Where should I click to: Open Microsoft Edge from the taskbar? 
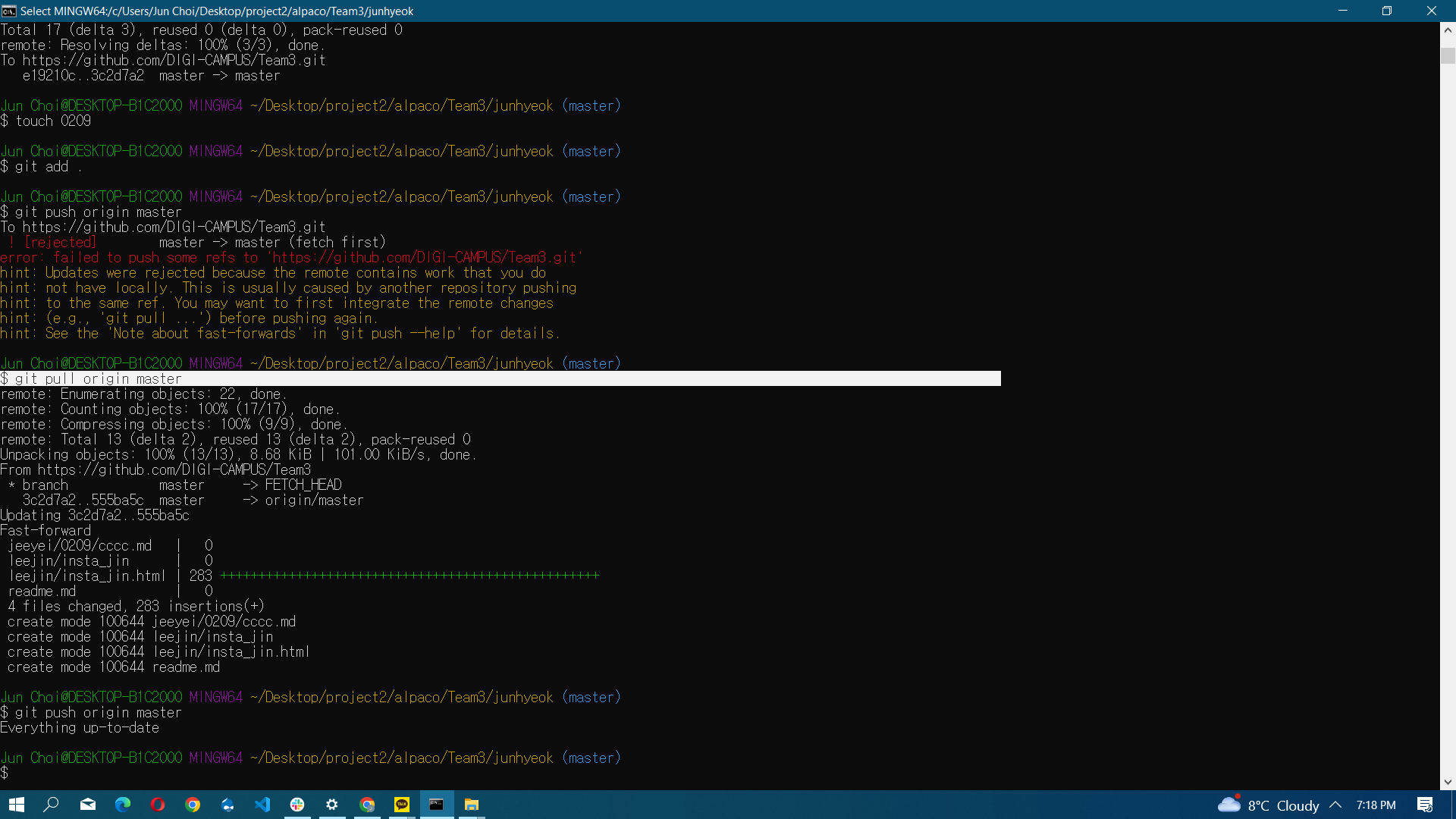coord(123,805)
